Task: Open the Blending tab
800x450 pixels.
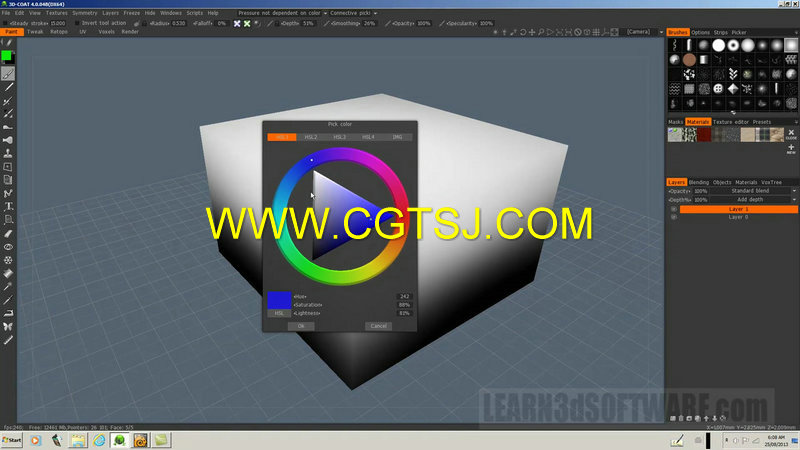Action: click(x=698, y=182)
